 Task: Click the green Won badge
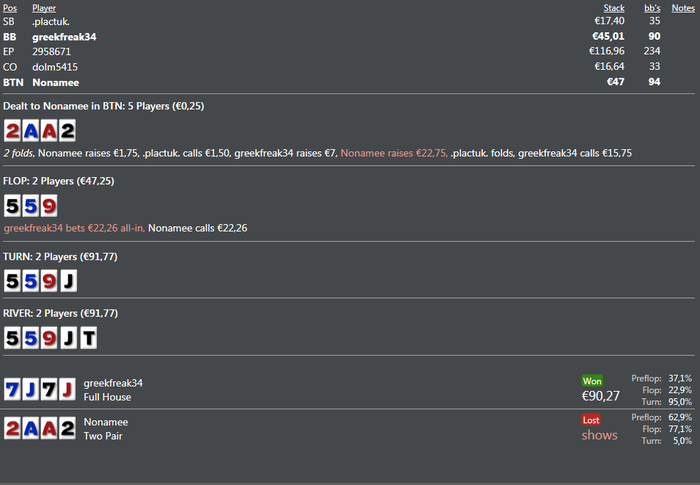(x=593, y=381)
